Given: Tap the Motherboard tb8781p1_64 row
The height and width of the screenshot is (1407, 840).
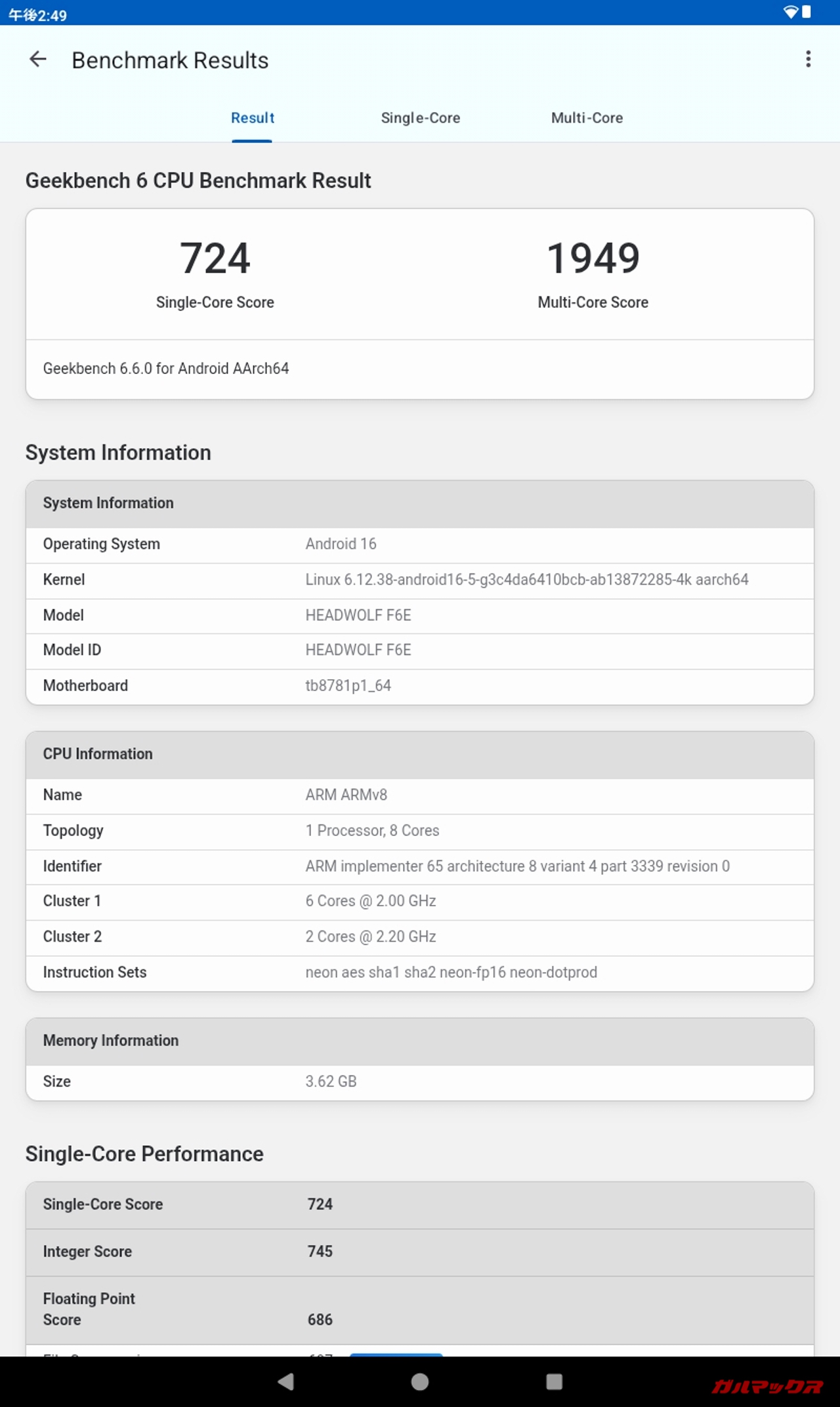Looking at the screenshot, I should [420, 686].
